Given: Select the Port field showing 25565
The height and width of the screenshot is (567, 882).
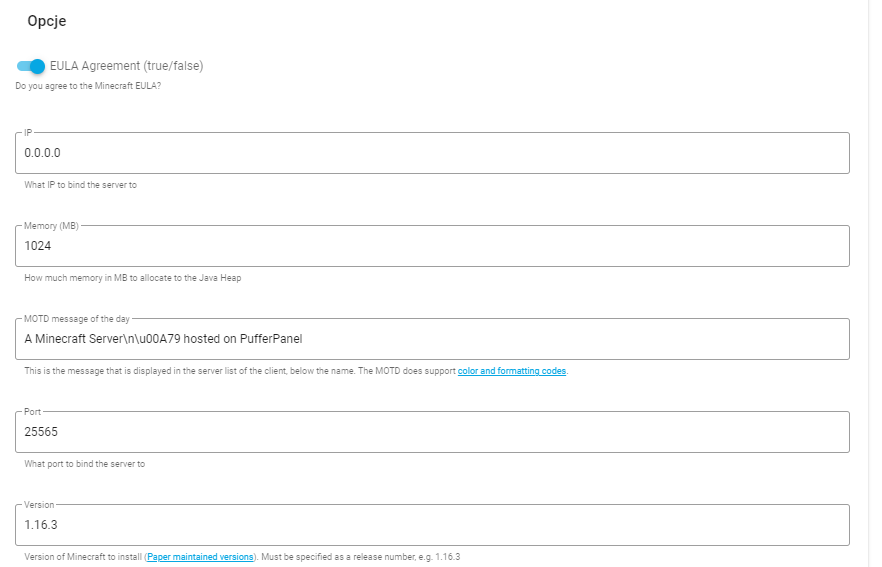Looking at the screenshot, I should [x=432, y=432].
